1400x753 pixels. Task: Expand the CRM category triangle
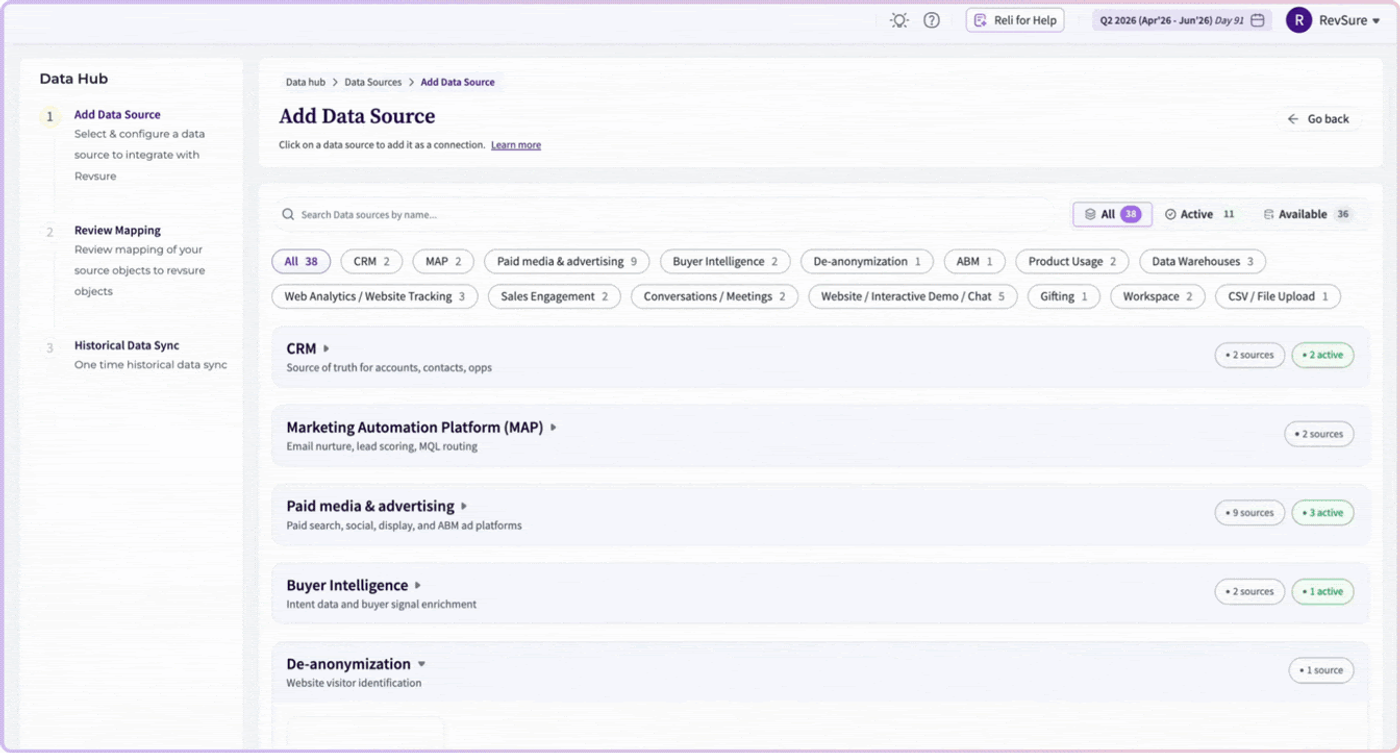tap(326, 349)
